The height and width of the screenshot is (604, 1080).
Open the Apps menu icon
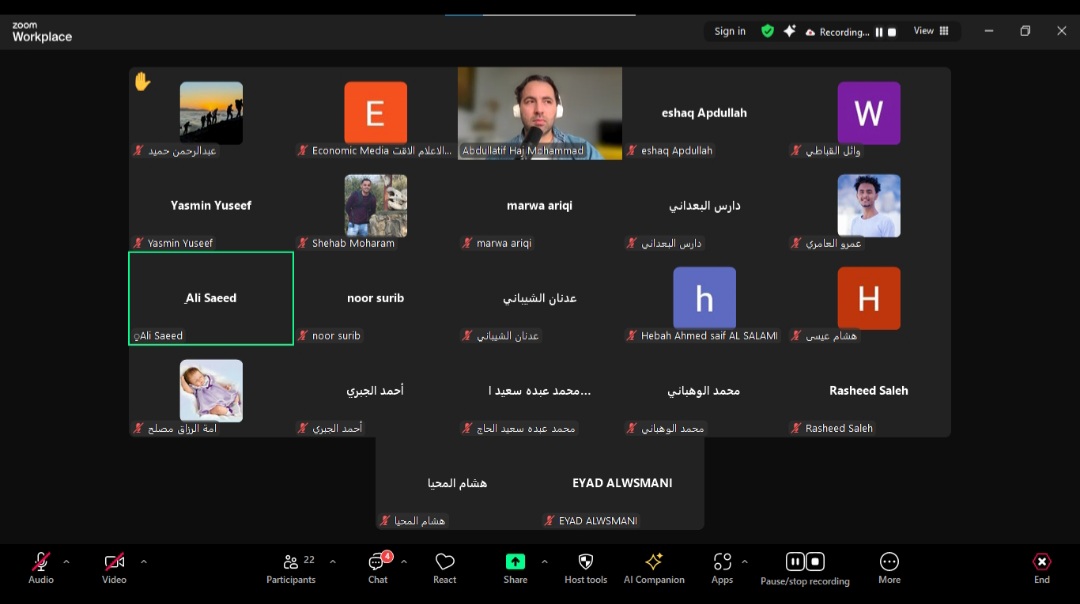click(722, 567)
